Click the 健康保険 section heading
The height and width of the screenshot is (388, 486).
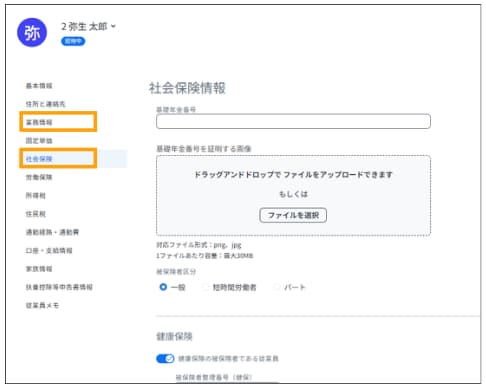174,336
